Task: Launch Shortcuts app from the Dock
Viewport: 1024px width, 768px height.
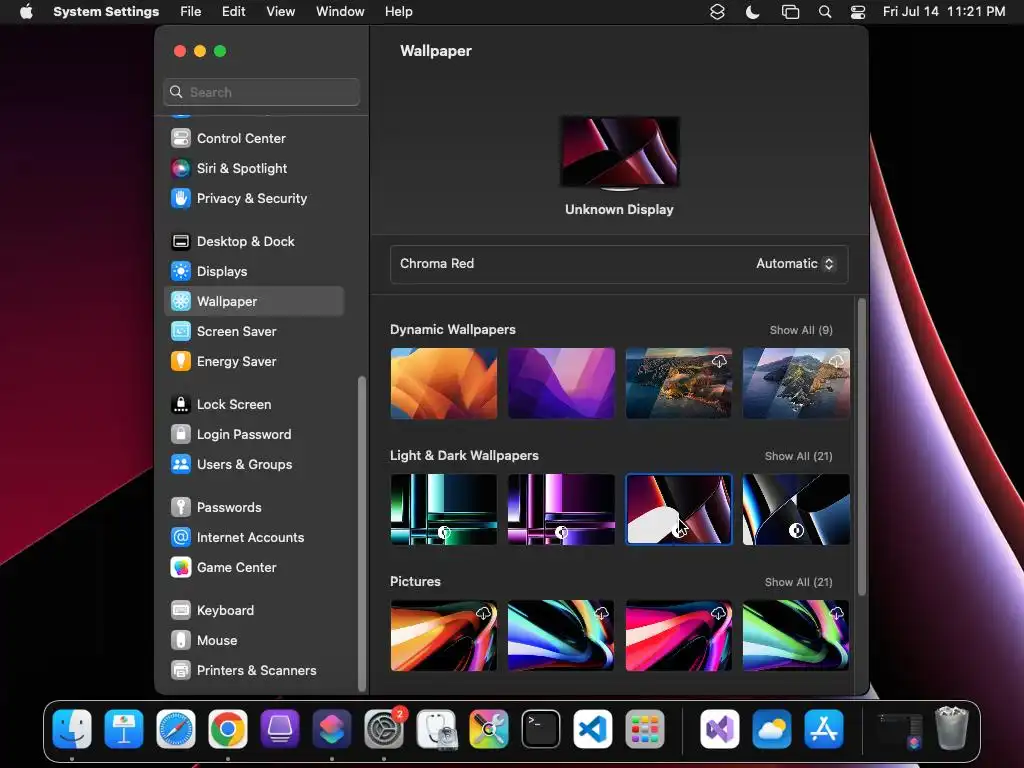Action: pos(332,729)
